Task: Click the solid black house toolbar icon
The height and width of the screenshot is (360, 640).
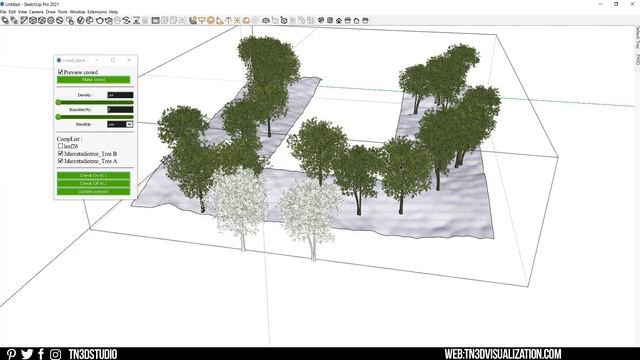Action: tap(338, 20)
